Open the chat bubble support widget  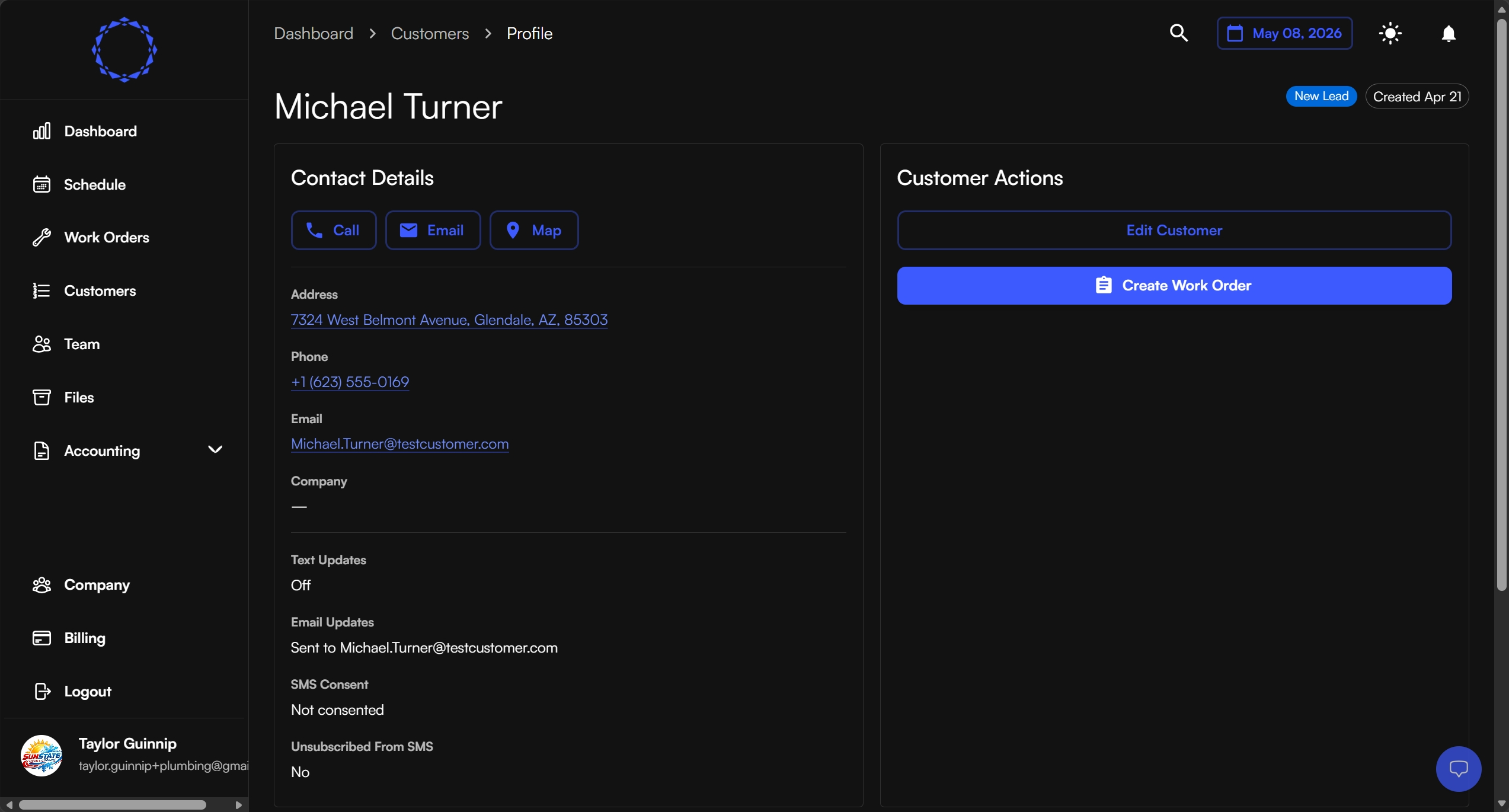1459,769
